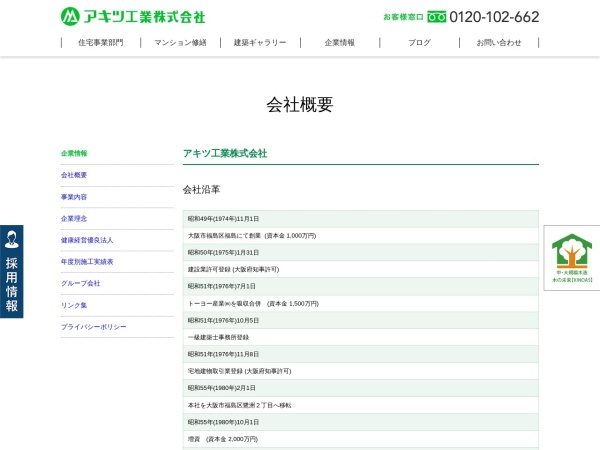The width and height of the screenshot is (600, 450).
Task: Select the トーヨー産業 吸収合併 row
Action: (x=361, y=303)
